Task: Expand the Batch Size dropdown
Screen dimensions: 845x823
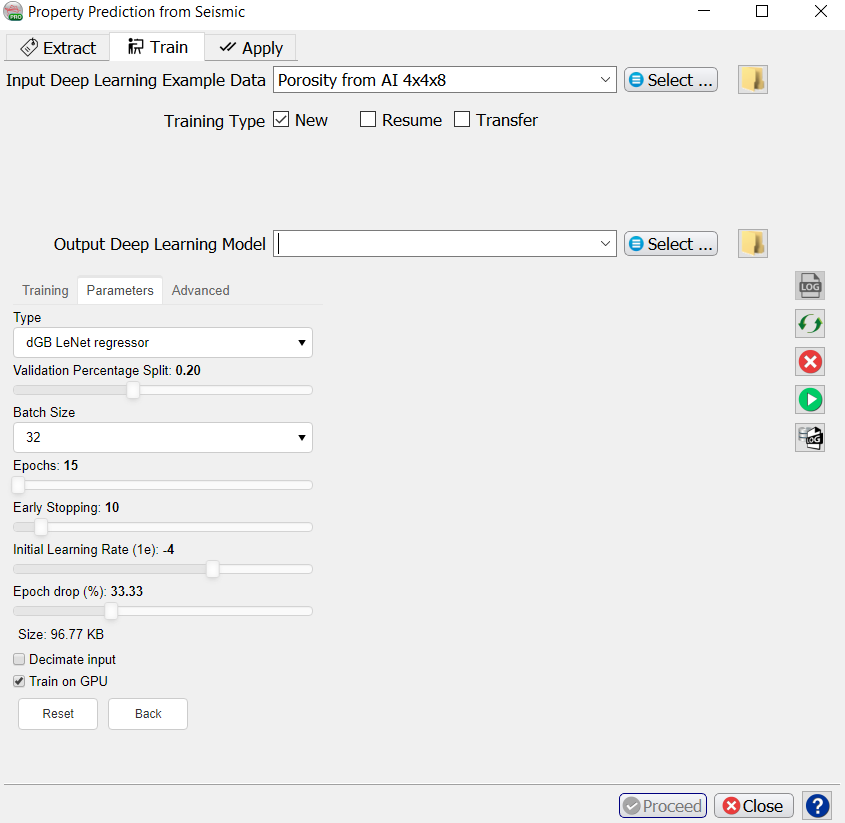Action: [163, 438]
